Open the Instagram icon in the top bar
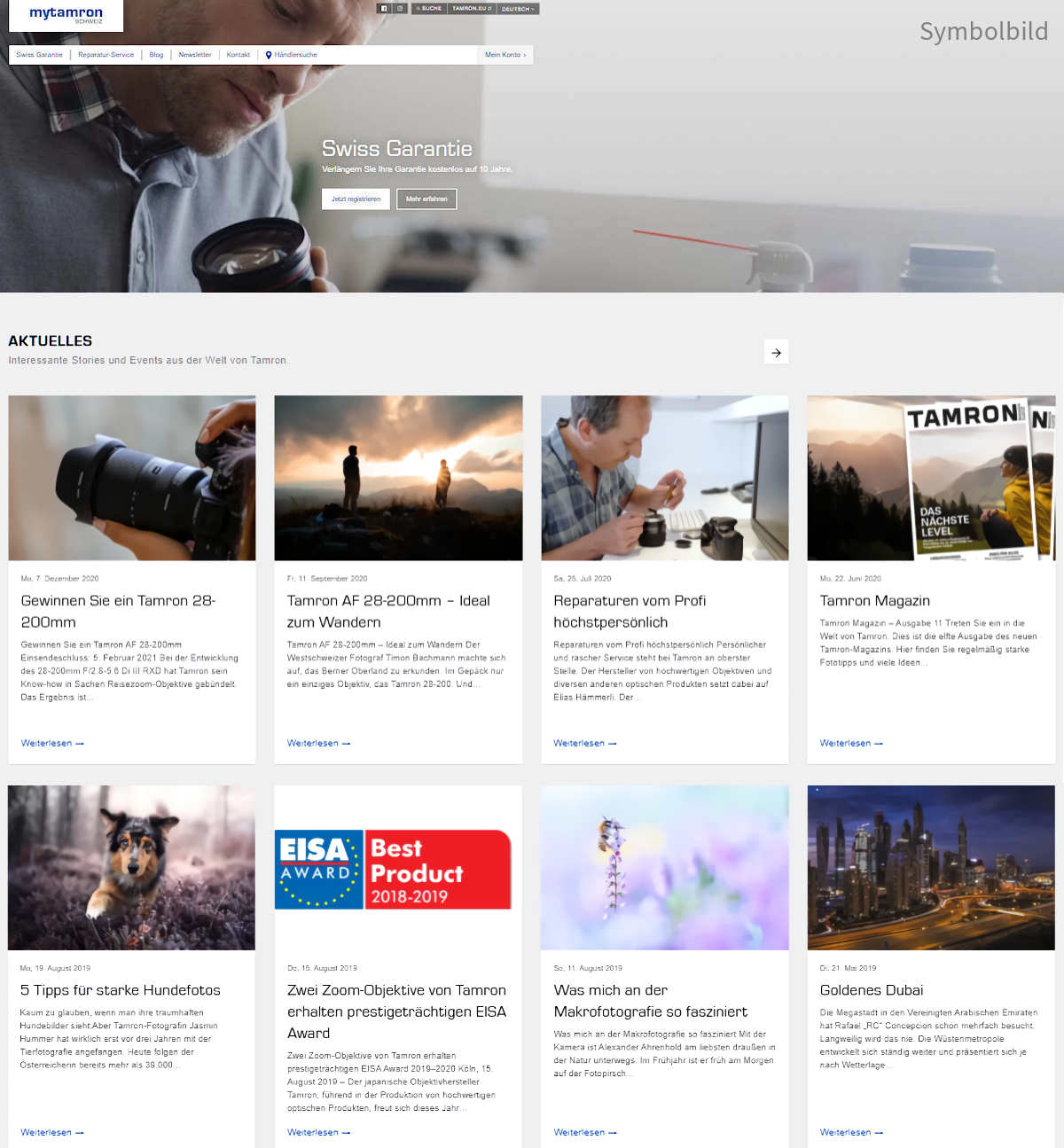 click(x=401, y=8)
